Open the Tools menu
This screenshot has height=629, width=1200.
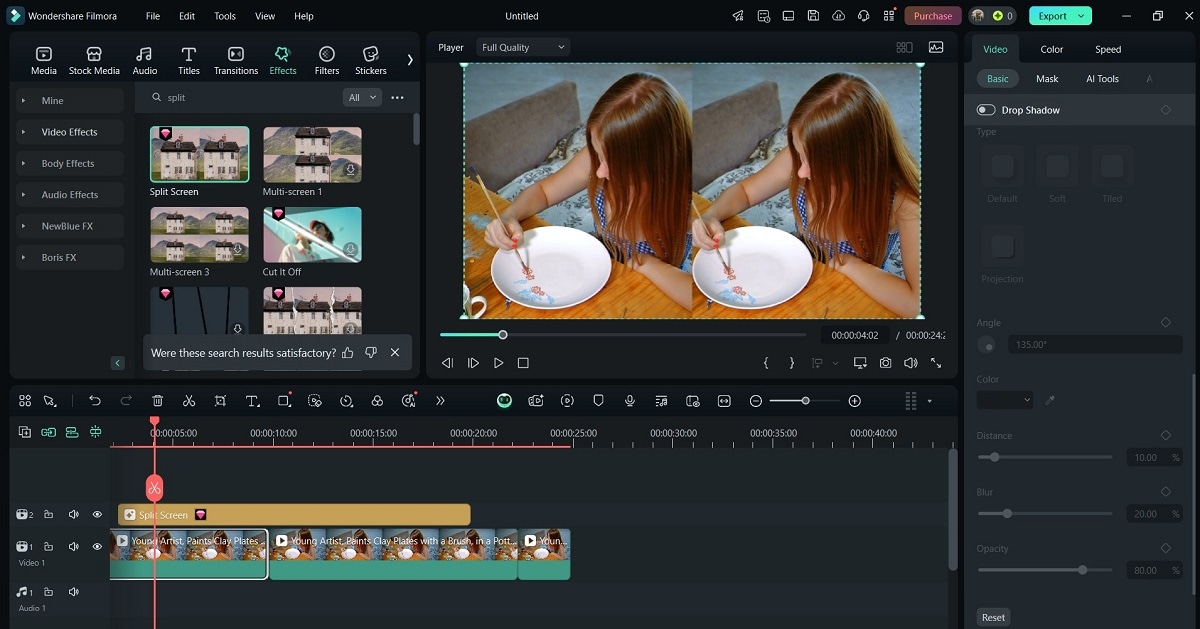coord(225,16)
